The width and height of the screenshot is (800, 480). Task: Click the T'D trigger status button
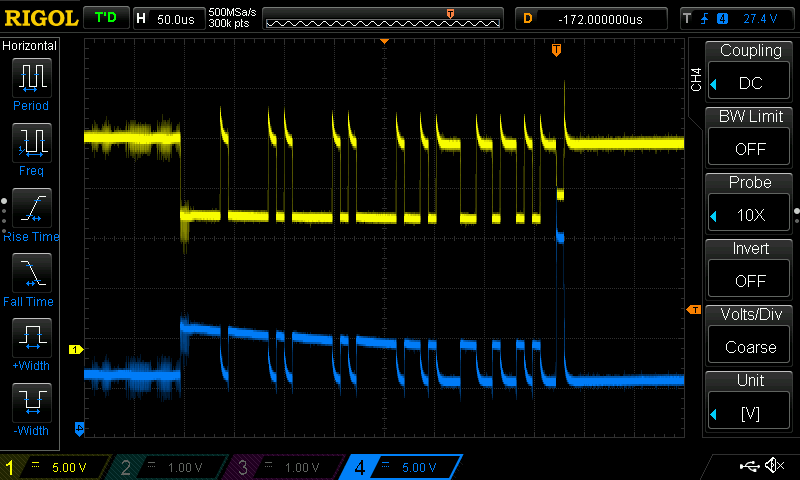point(105,18)
